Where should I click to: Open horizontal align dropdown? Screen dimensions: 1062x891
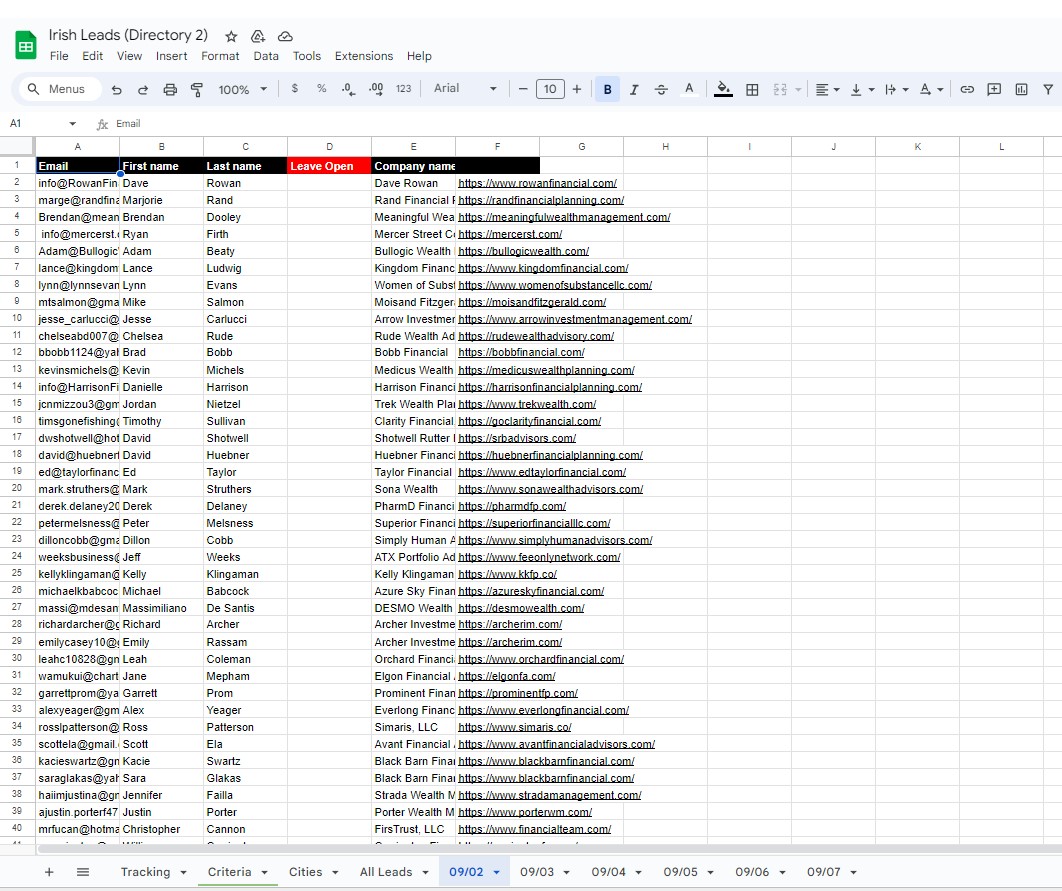point(827,89)
